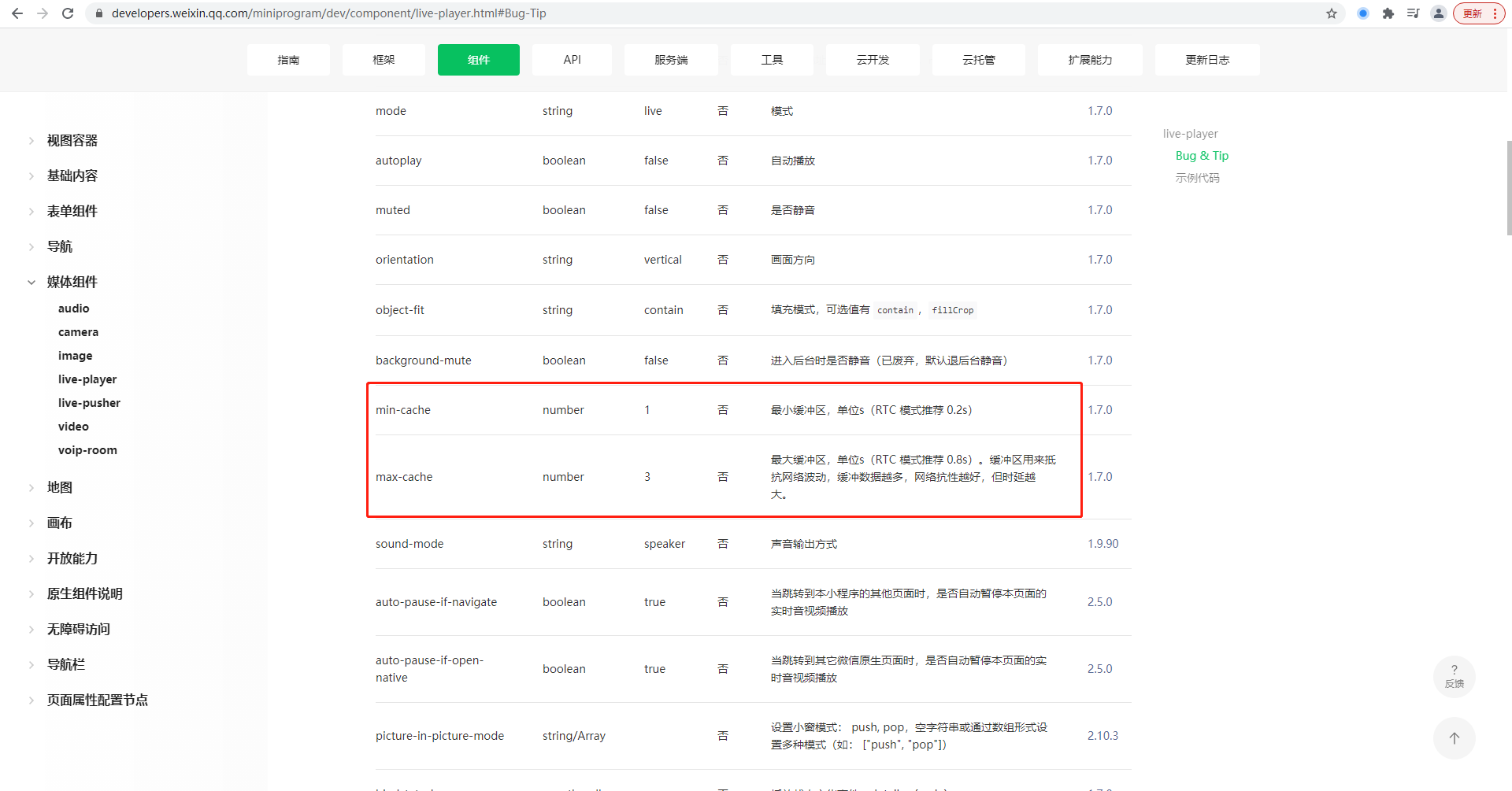Click the address bar URL

click(x=328, y=13)
